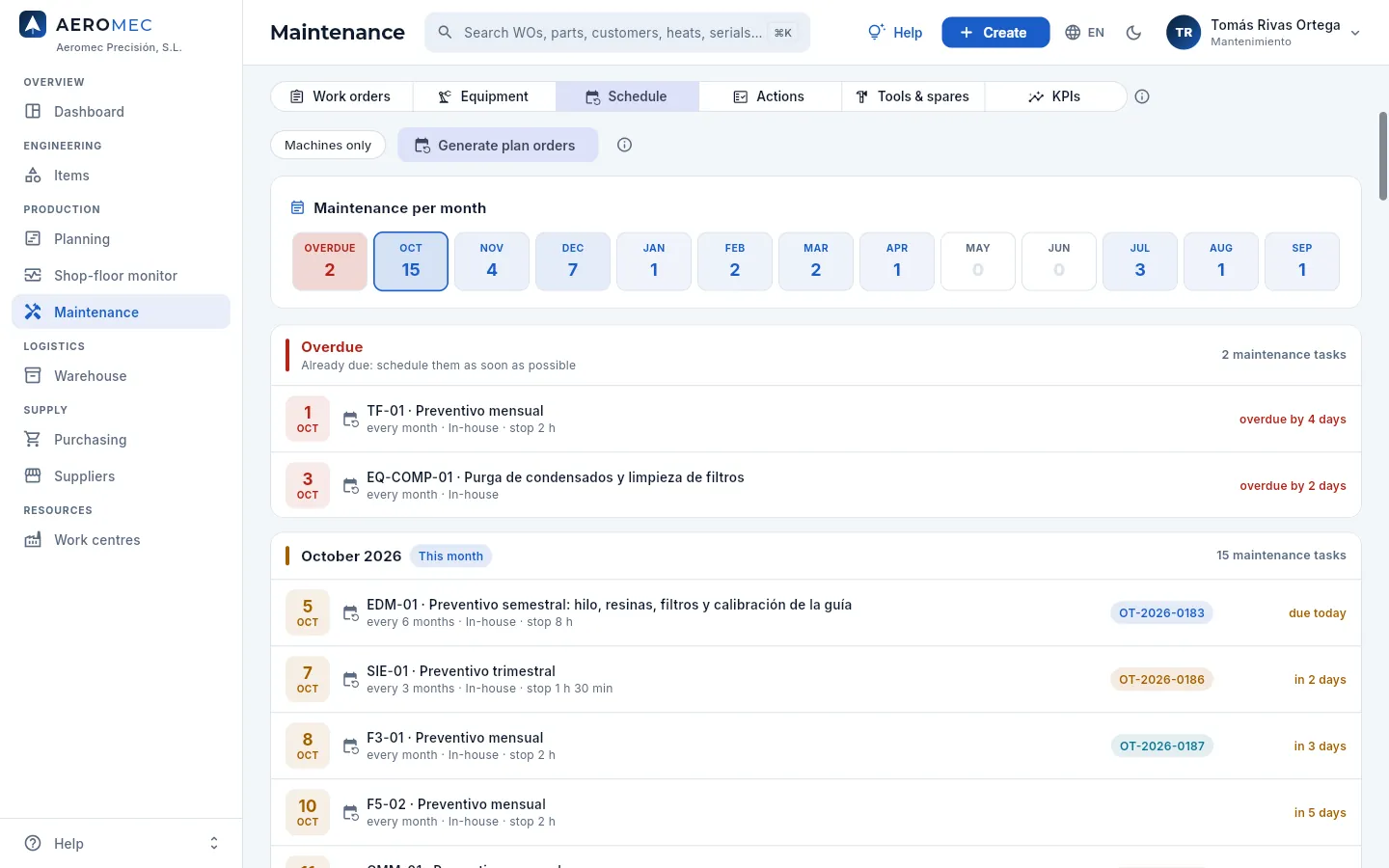The image size is (1389, 868).
Task: Switch to the Work orders tab
Action: coord(341,96)
